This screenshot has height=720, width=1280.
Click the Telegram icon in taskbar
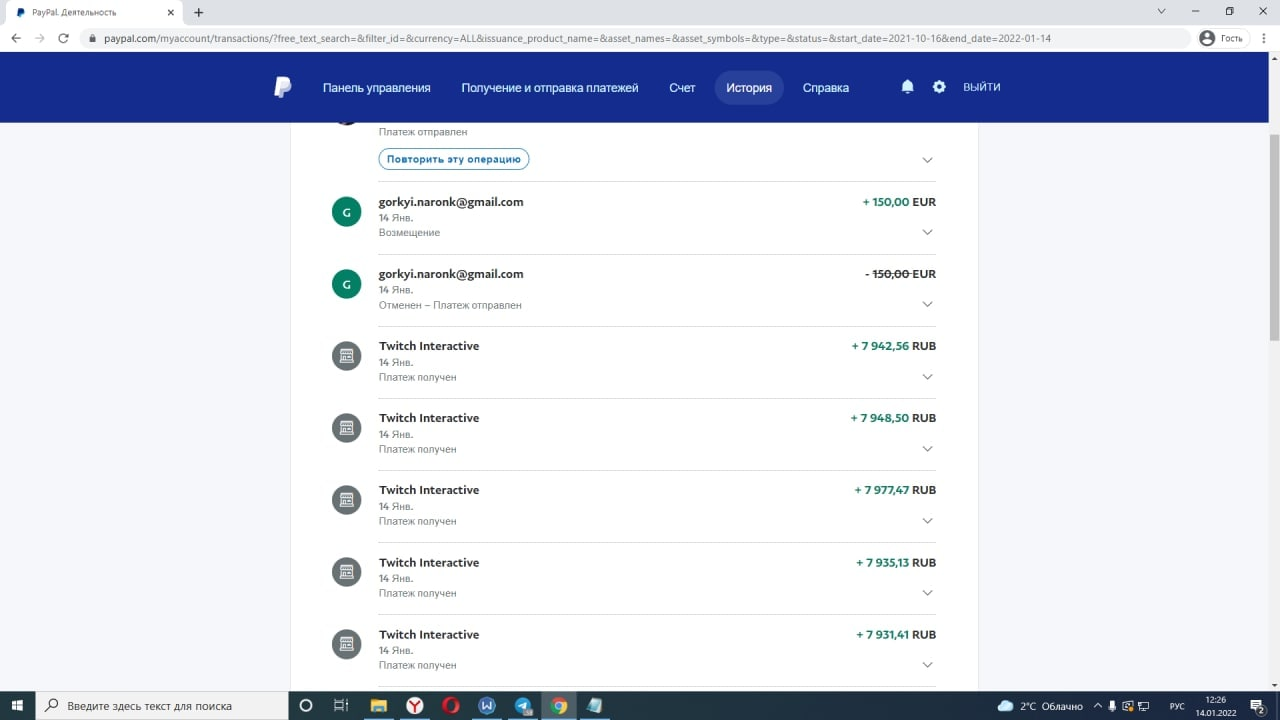pyautogui.click(x=523, y=705)
